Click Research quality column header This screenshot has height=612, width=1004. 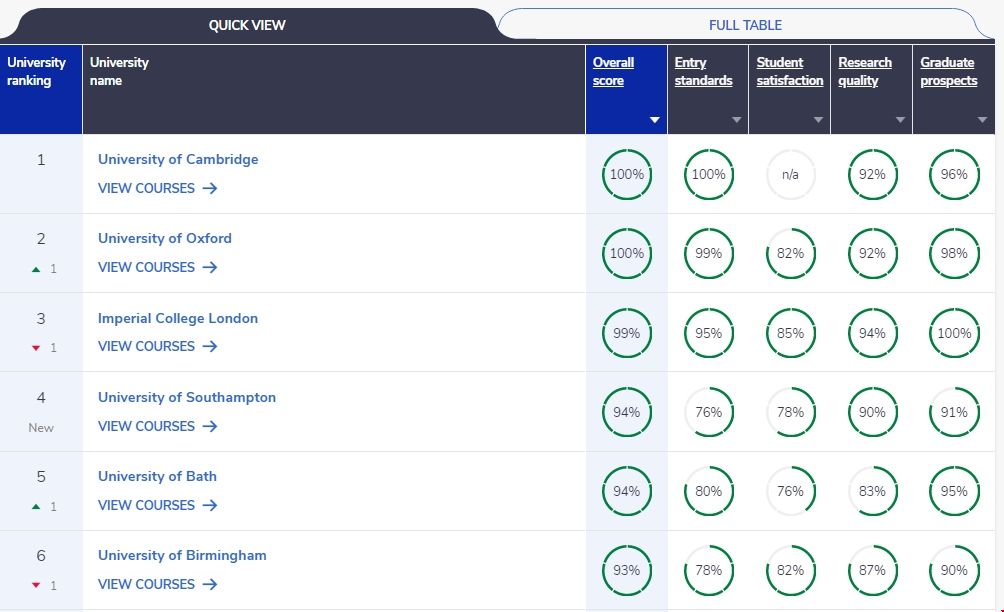click(x=864, y=71)
